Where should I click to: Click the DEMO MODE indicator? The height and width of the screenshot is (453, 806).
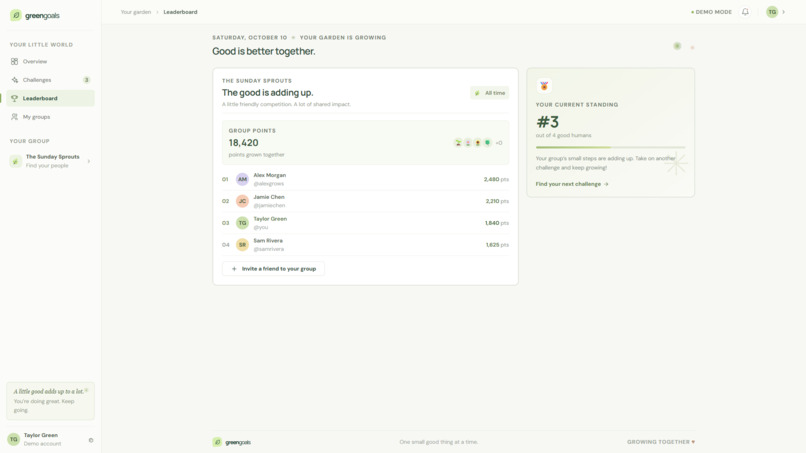(711, 12)
